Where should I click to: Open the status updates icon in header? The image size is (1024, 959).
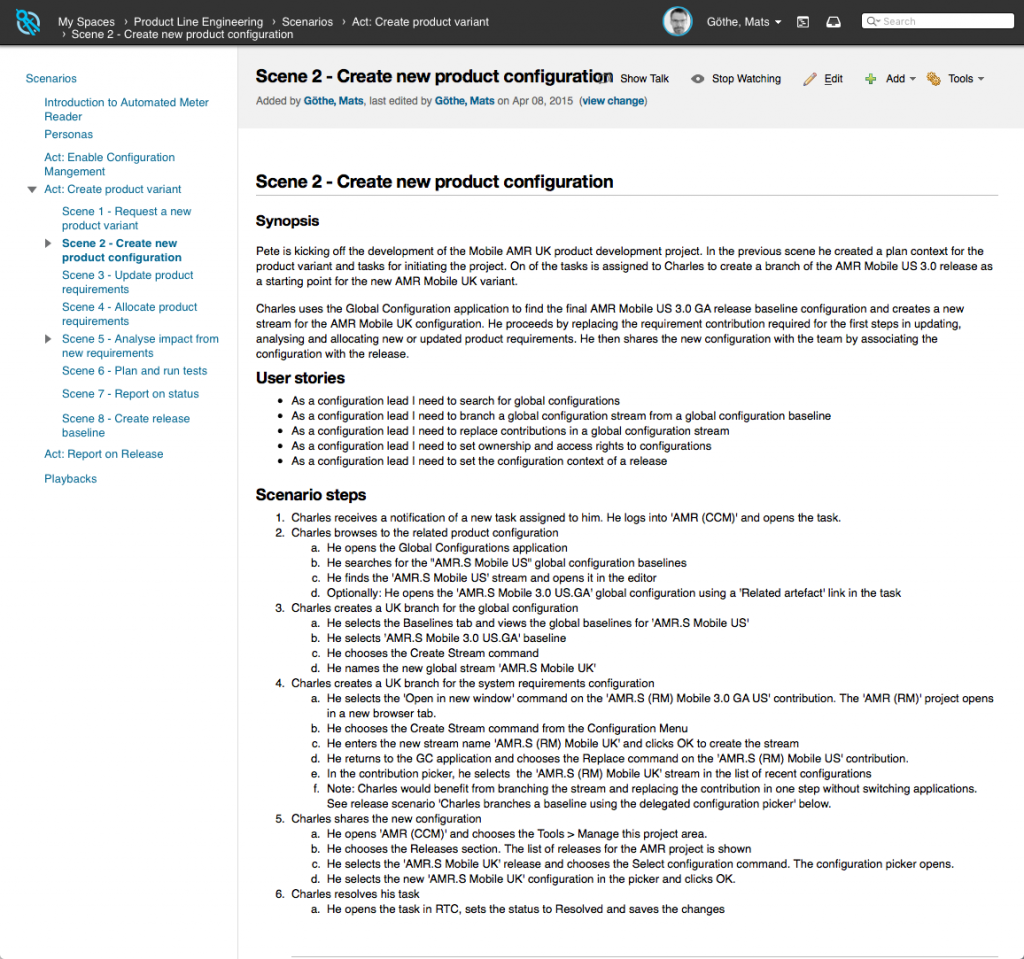point(803,22)
